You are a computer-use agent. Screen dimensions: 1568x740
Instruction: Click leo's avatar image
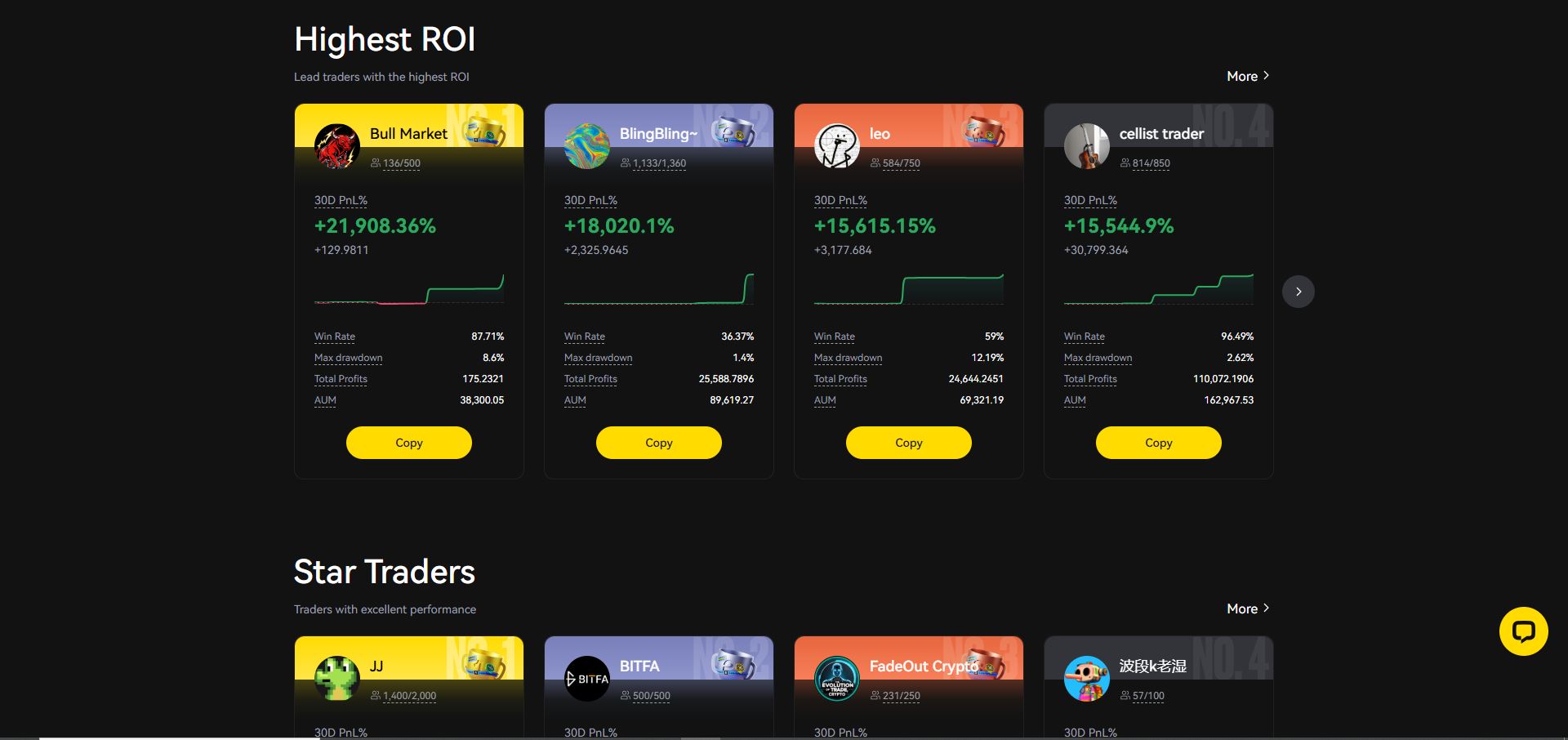pyautogui.click(x=836, y=146)
